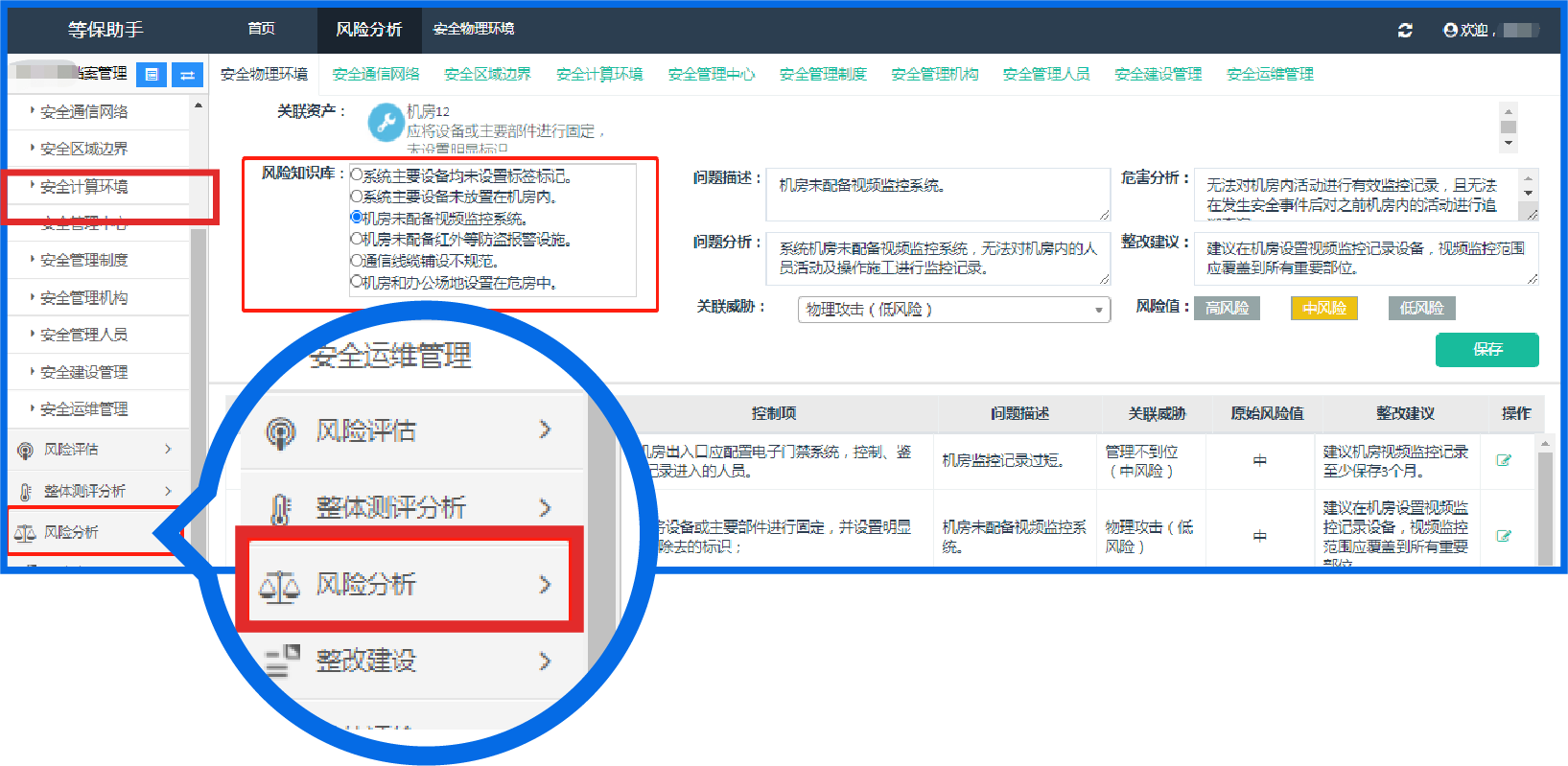1568x766 pixels.
Task: Click inside the 整改建议 text area
Action: [x=1366, y=259]
